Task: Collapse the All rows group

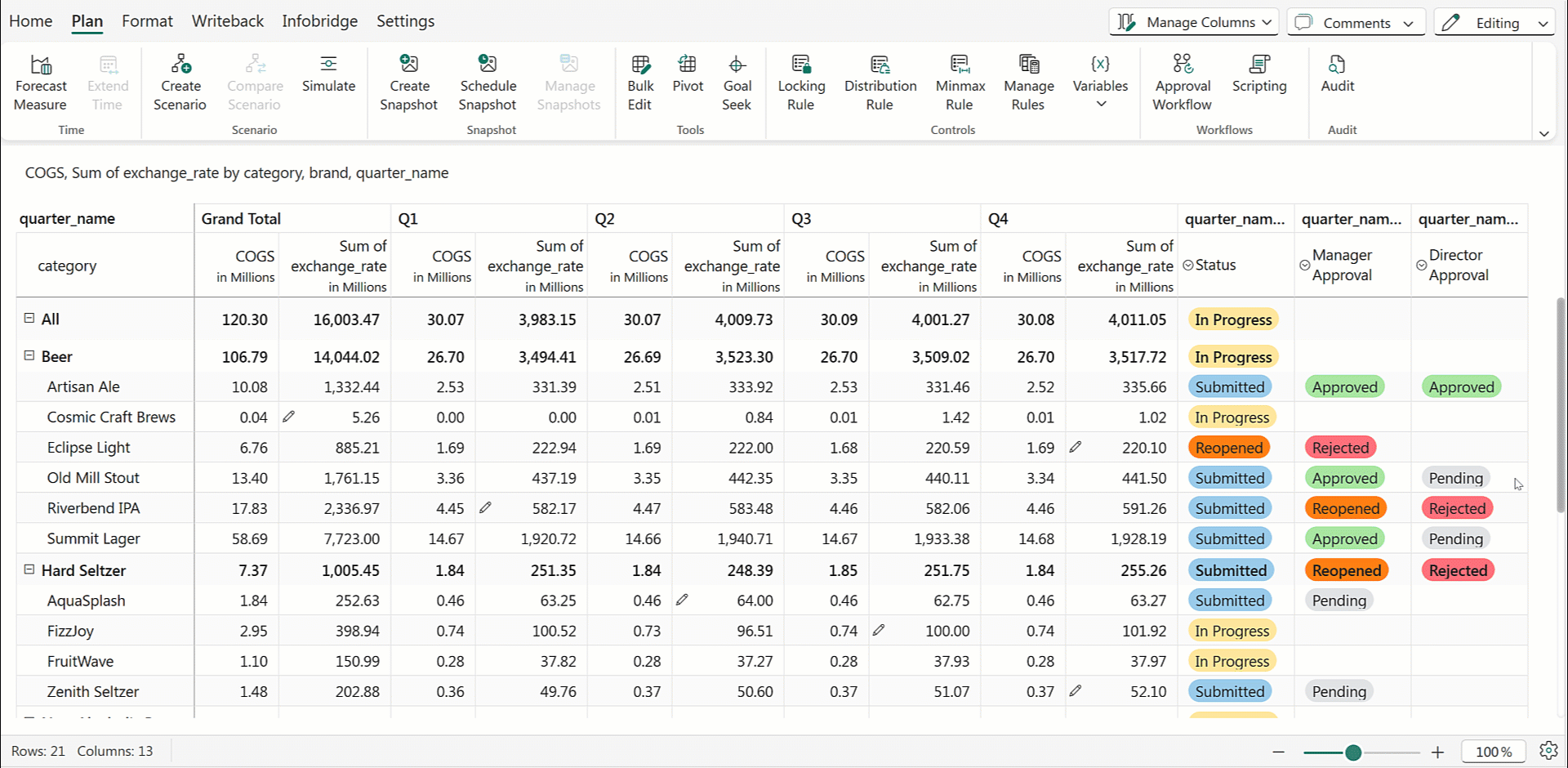Action: coord(29,319)
